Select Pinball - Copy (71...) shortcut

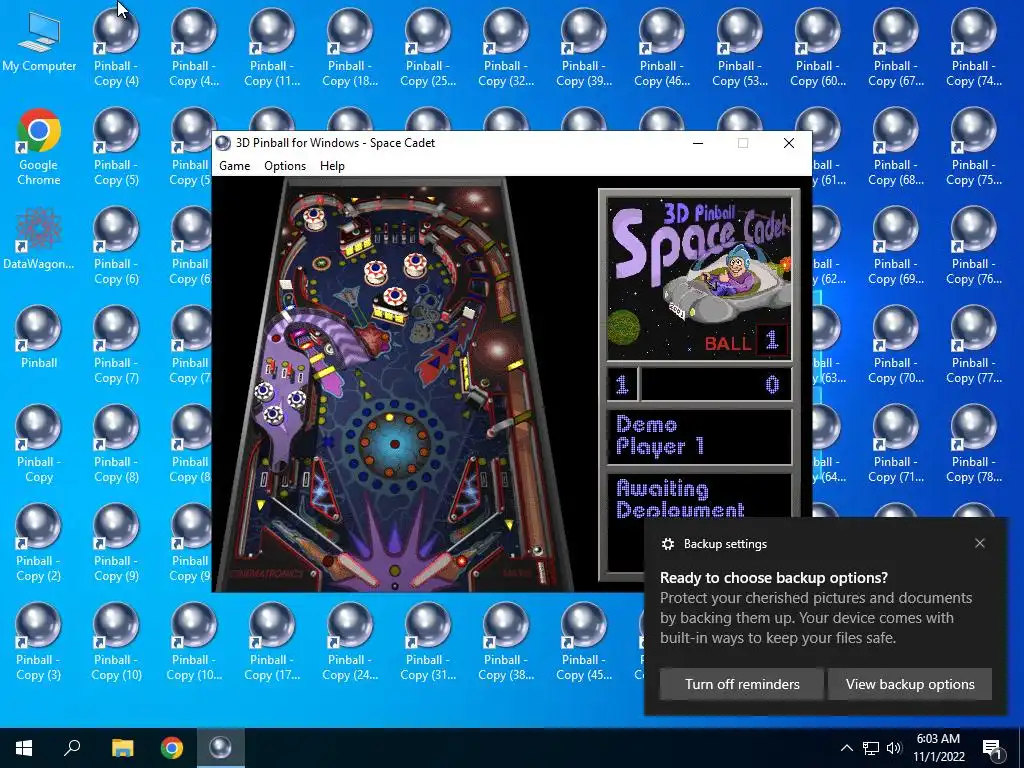896,444
